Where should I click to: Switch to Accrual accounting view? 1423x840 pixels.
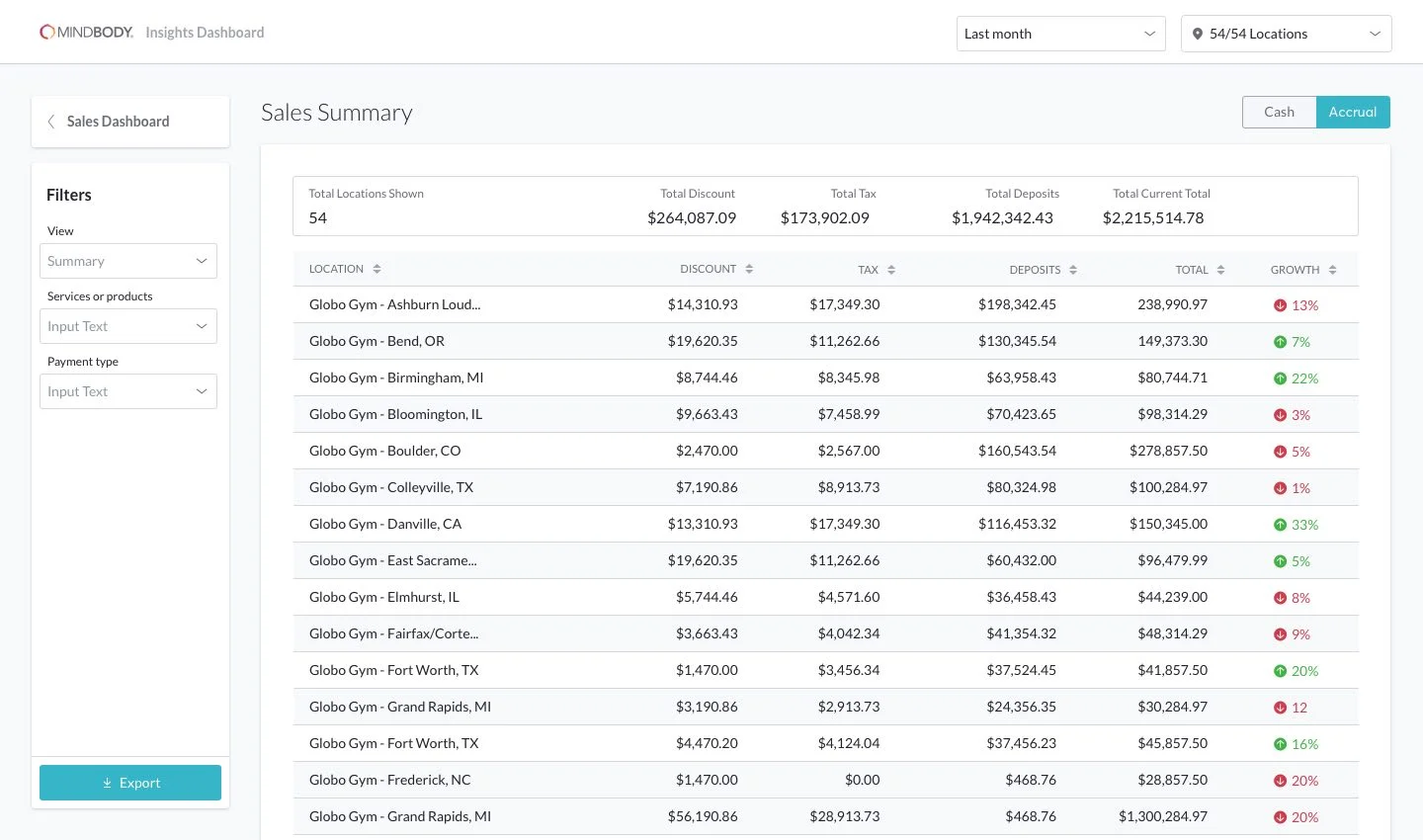1353,112
